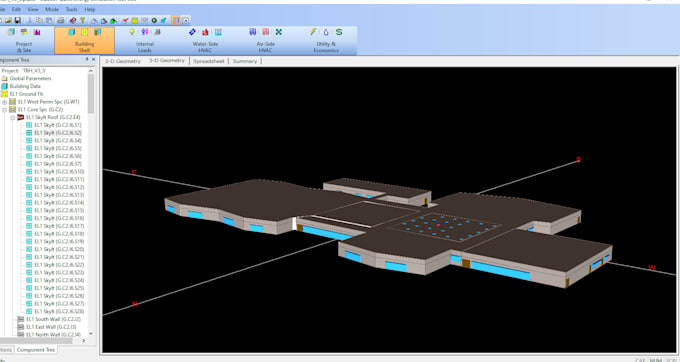
Task: Open the Internal Loads module
Action: 145,41
